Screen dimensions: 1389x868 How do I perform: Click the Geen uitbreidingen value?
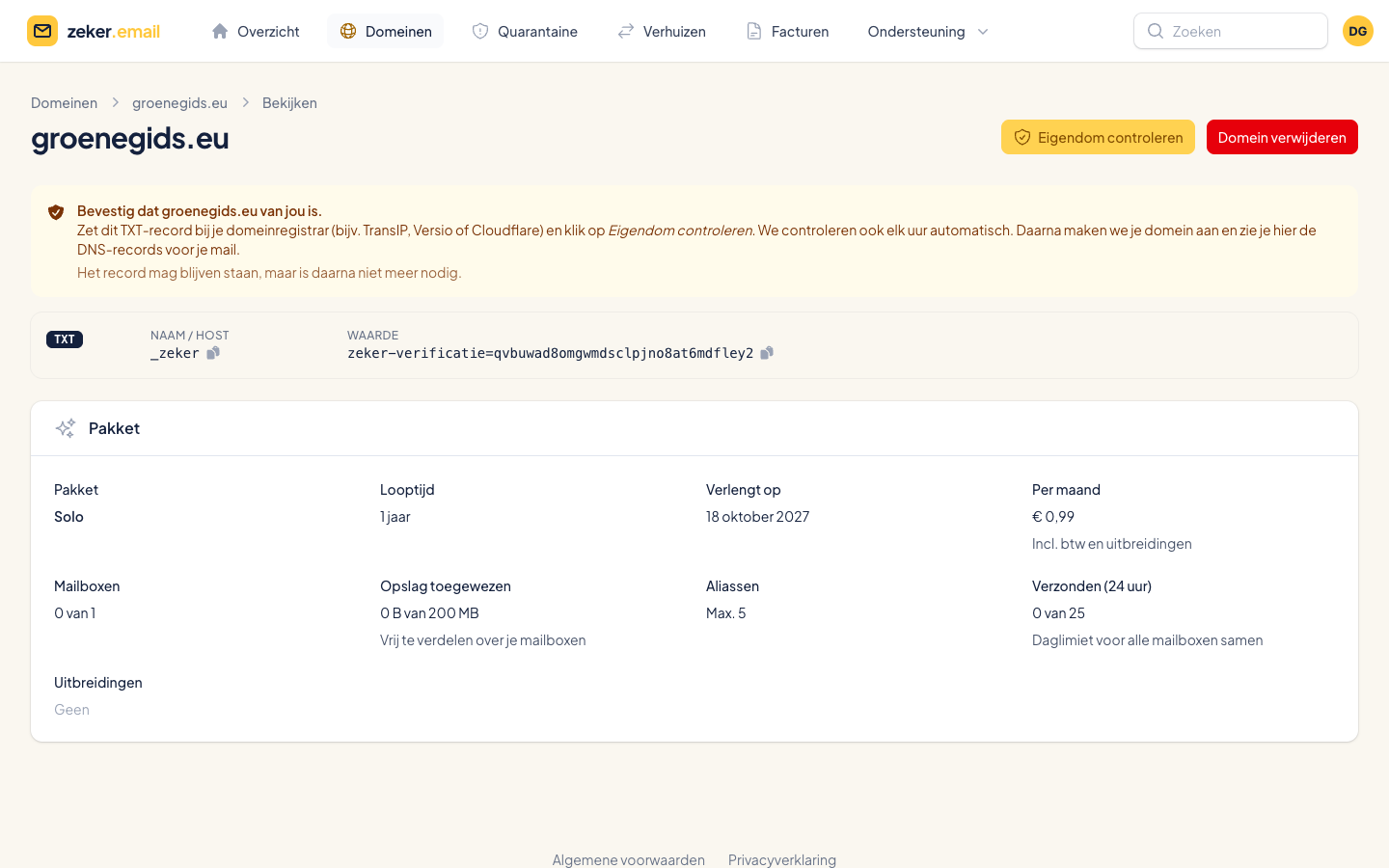71,710
